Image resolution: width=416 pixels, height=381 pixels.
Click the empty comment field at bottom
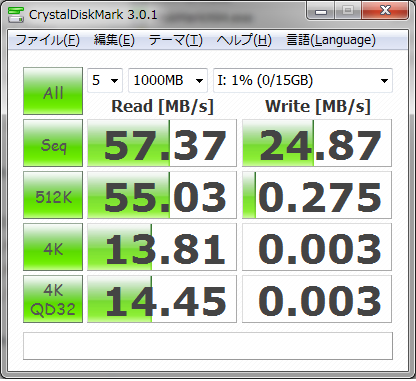(x=208, y=346)
